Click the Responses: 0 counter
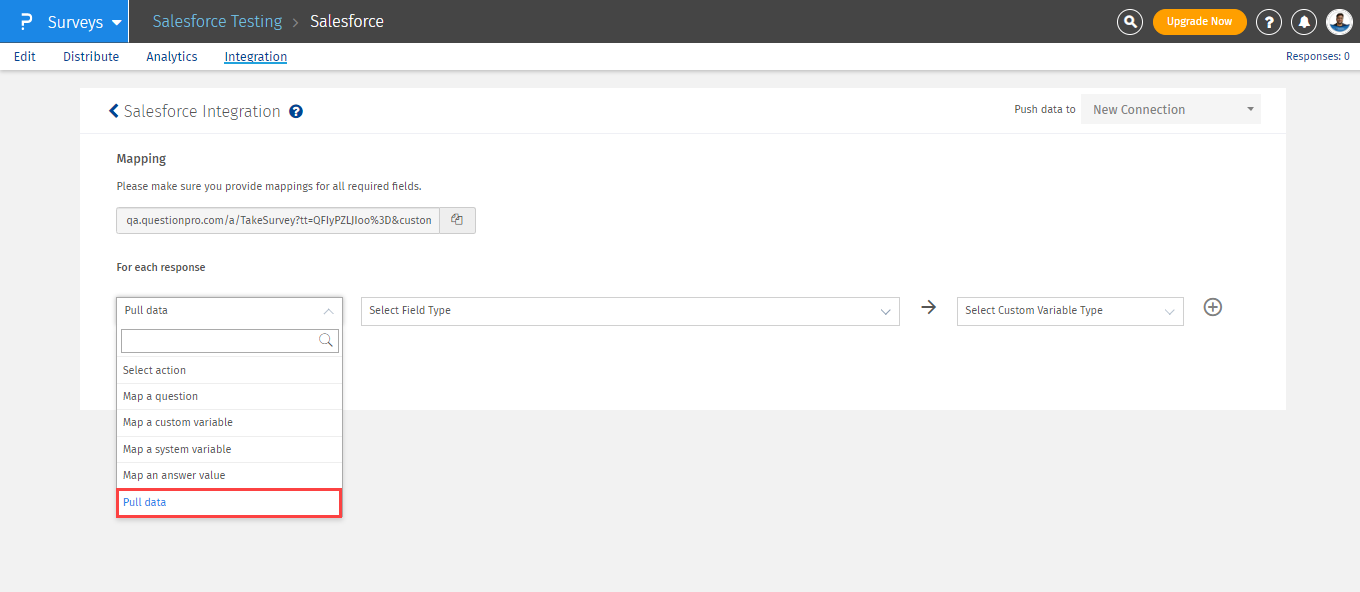 (x=1317, y=57)
